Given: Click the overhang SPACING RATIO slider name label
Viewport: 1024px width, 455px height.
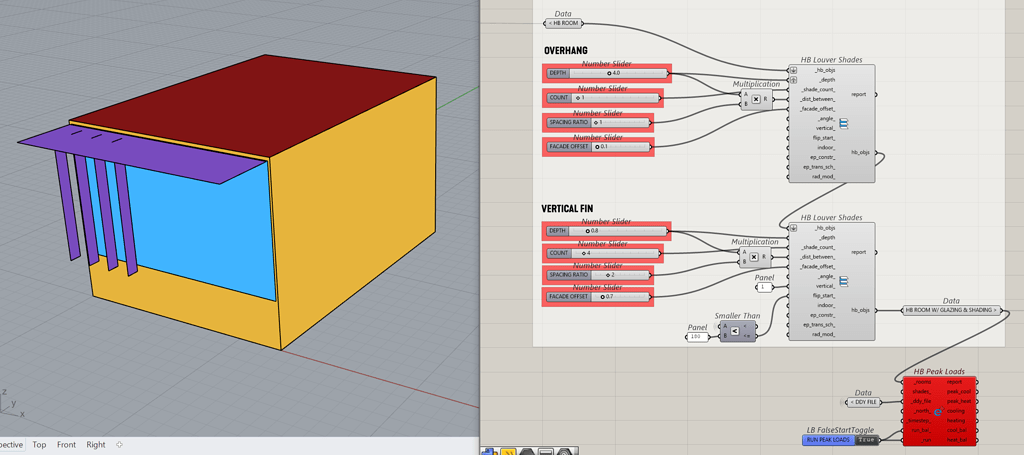Looking at the screenshot, I should coord(568,122).
